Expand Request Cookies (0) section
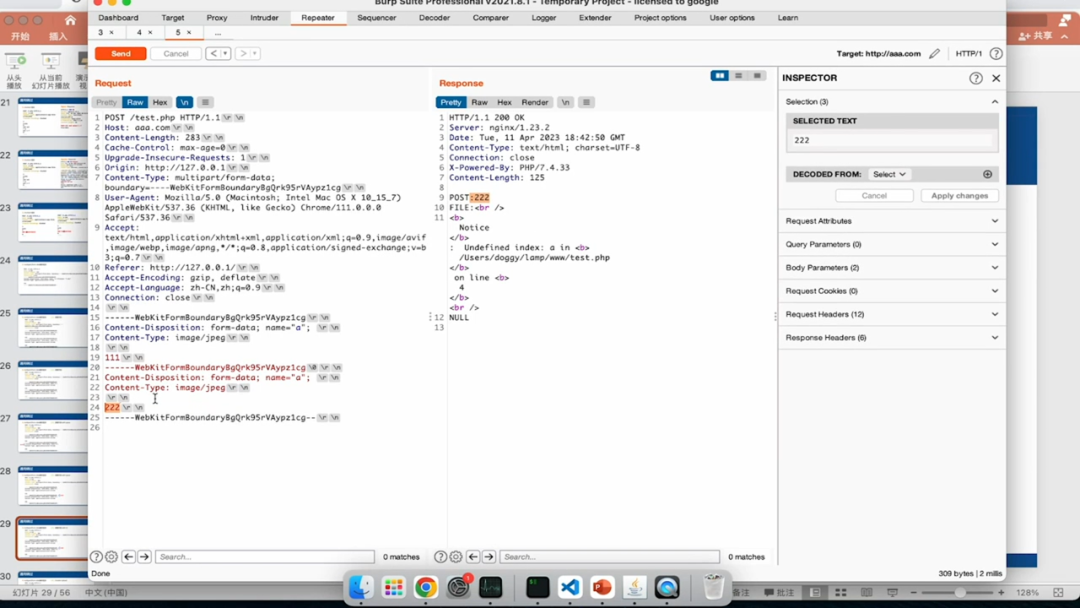Image resolution: width=1080 pixels, height=608 pixels. [x=892, y=291]
